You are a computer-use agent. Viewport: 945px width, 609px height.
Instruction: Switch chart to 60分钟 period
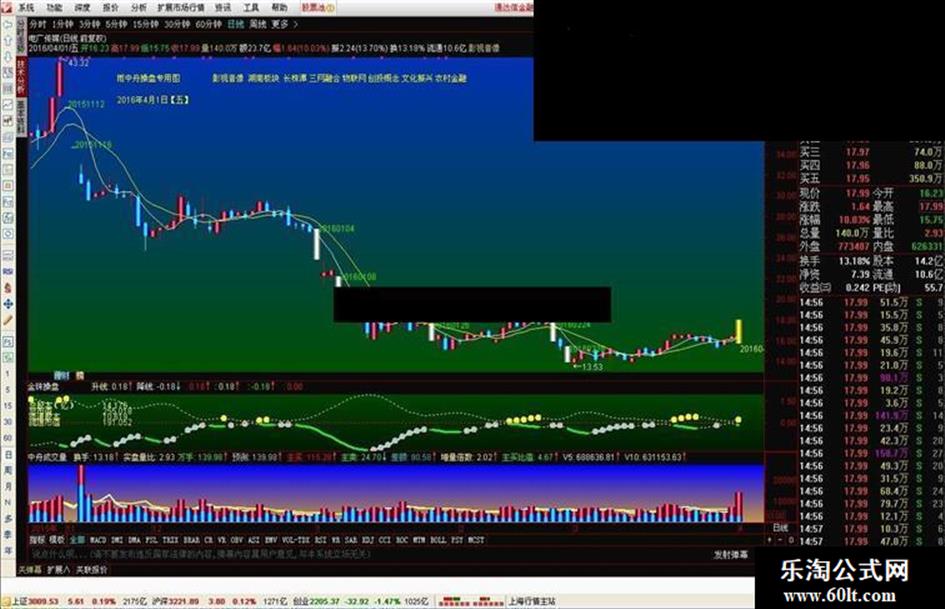coord(209,24)
